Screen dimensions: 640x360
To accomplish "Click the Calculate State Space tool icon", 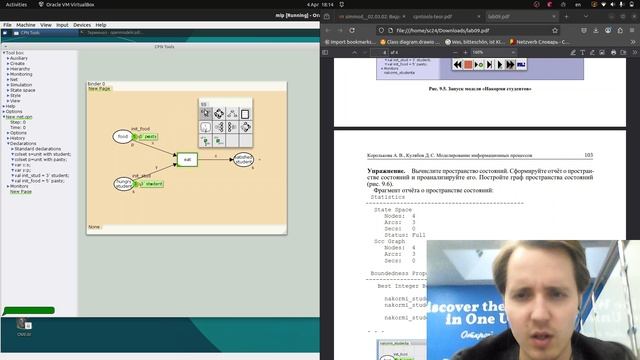I will (x=219, y=114).
